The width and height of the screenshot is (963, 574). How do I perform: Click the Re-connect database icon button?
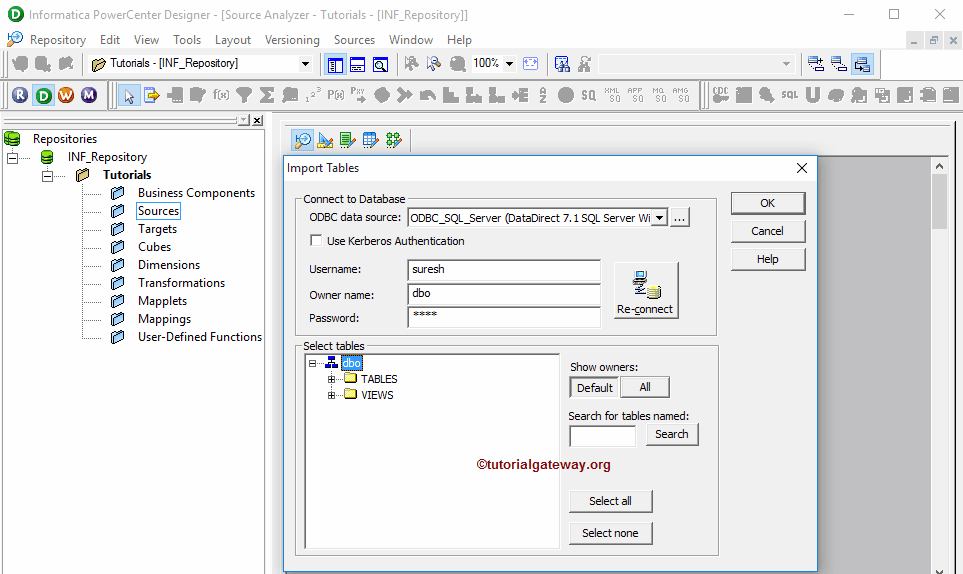click(646, 290)
